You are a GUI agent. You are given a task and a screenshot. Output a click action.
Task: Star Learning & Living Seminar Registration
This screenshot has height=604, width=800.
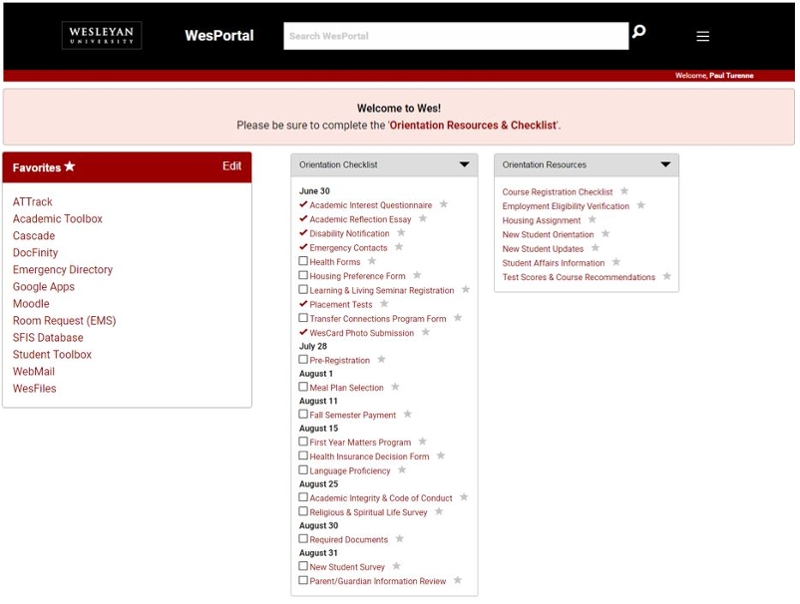pos(466,290)
